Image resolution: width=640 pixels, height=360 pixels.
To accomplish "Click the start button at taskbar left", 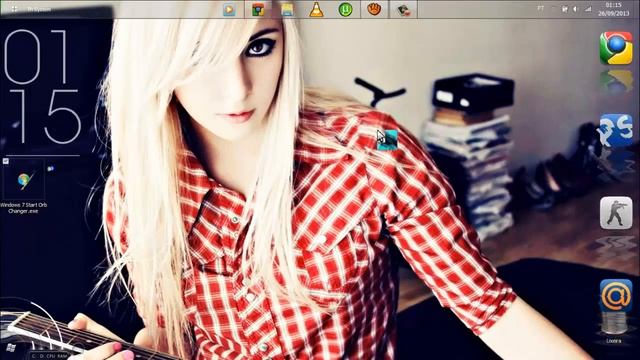I will tap(14, 9).
